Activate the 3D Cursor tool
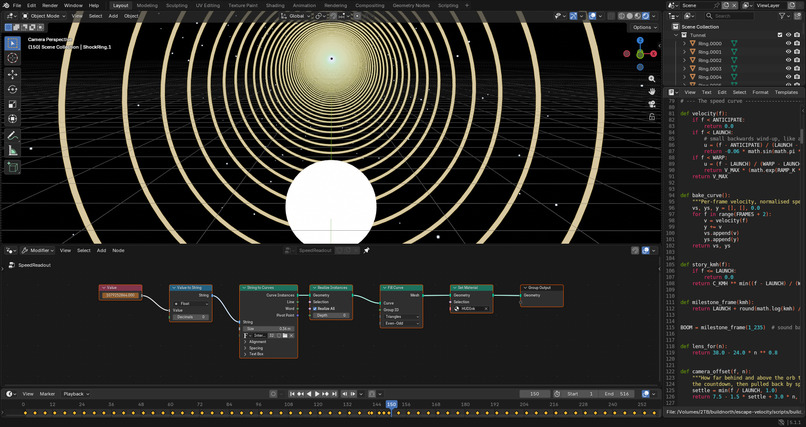Image resolution: width=806 pixels, height=427 pixels. [x=13, y=58]
